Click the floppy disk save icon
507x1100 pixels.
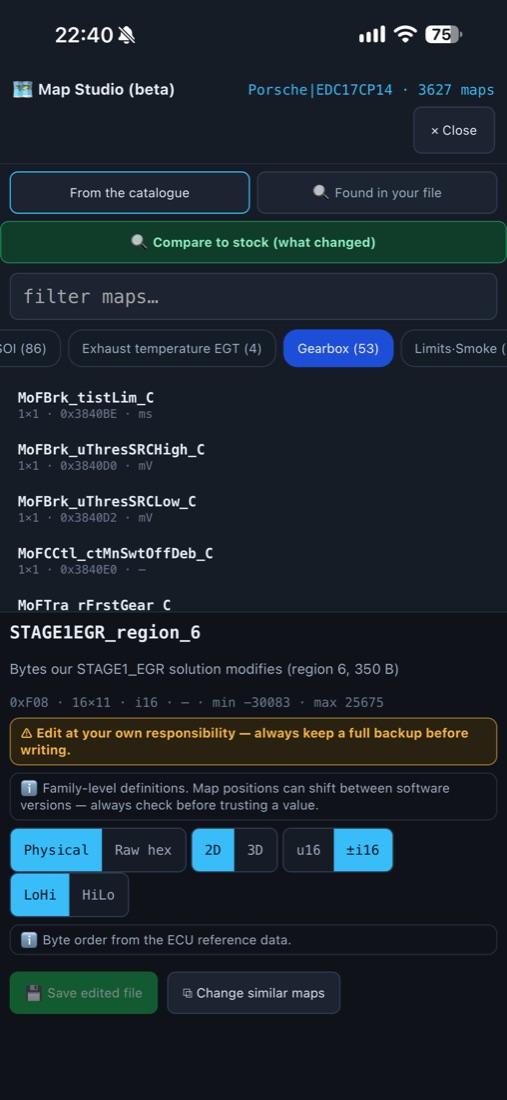pyautogui.click(x=34, y=993)
